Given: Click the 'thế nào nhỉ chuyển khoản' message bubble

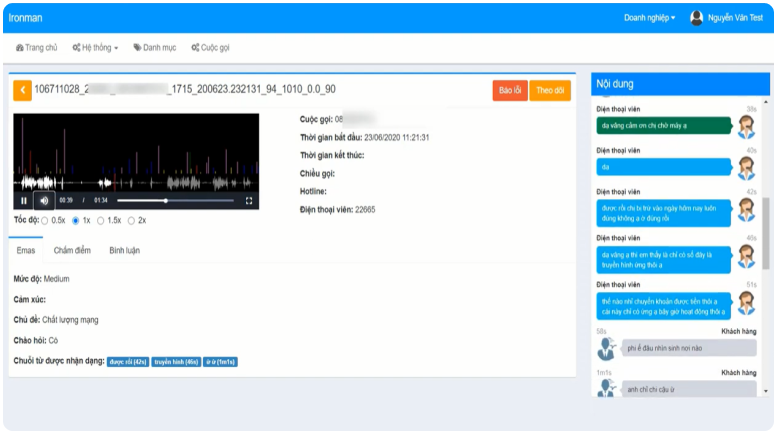Looking at the screenshot, I should point(664,306).
